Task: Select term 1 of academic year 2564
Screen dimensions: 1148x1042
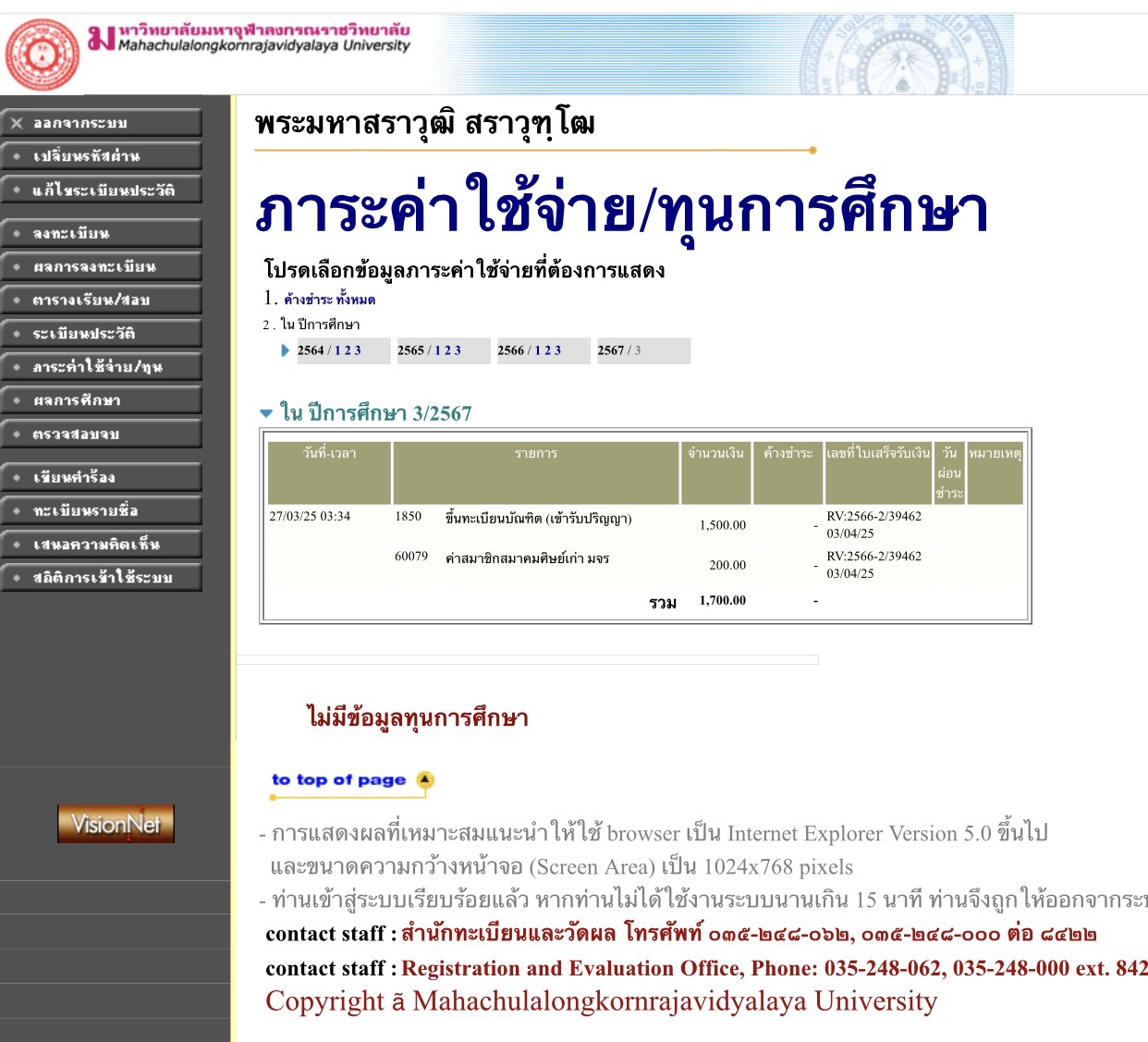Action: coord(337,350)
